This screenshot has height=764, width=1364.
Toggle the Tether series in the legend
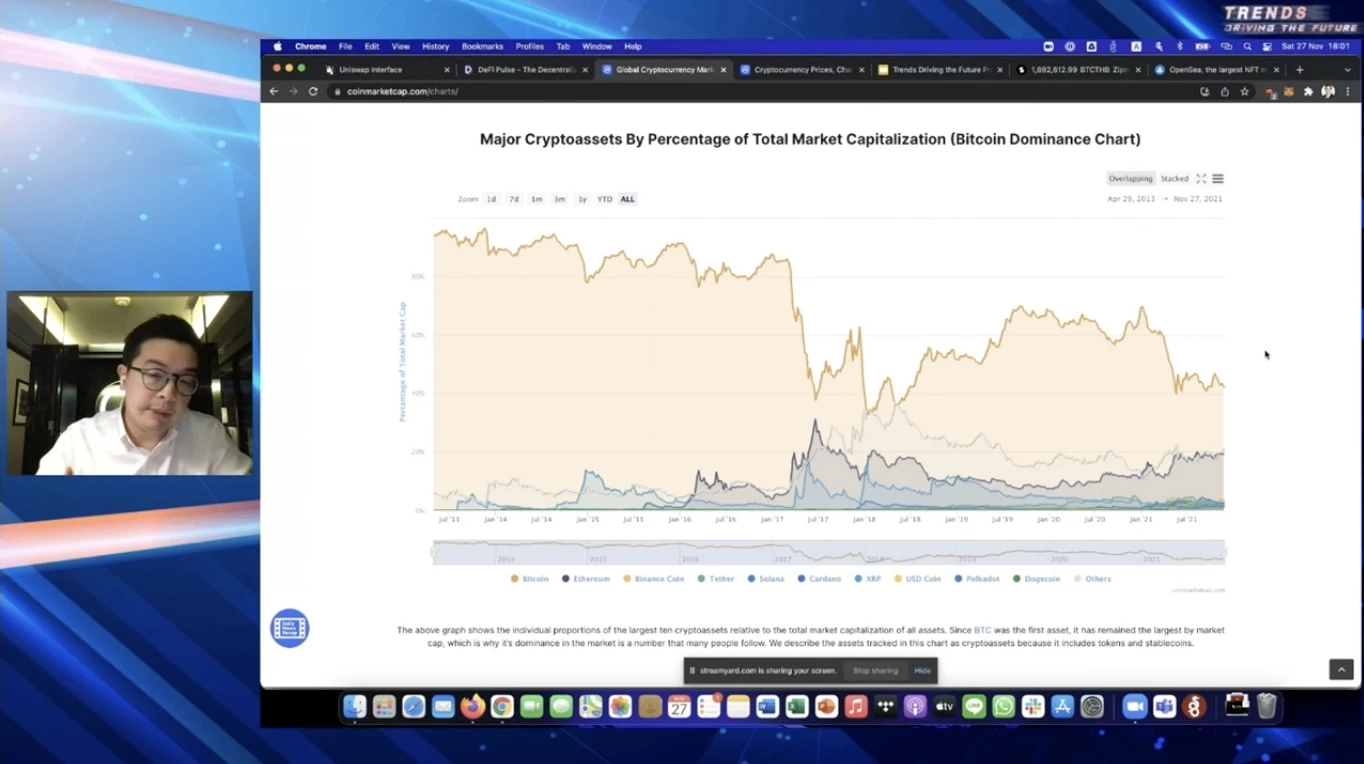[x=719, y=578]
